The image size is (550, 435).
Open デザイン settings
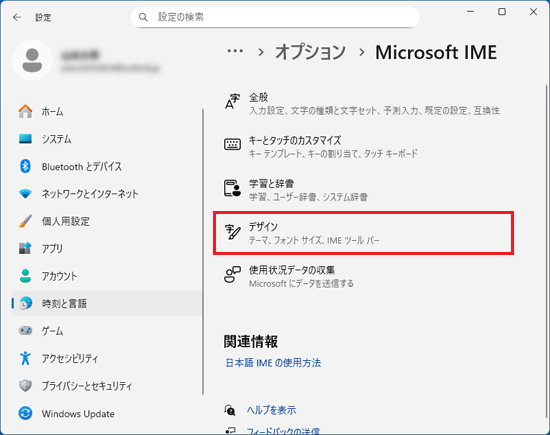pos(363,233)
